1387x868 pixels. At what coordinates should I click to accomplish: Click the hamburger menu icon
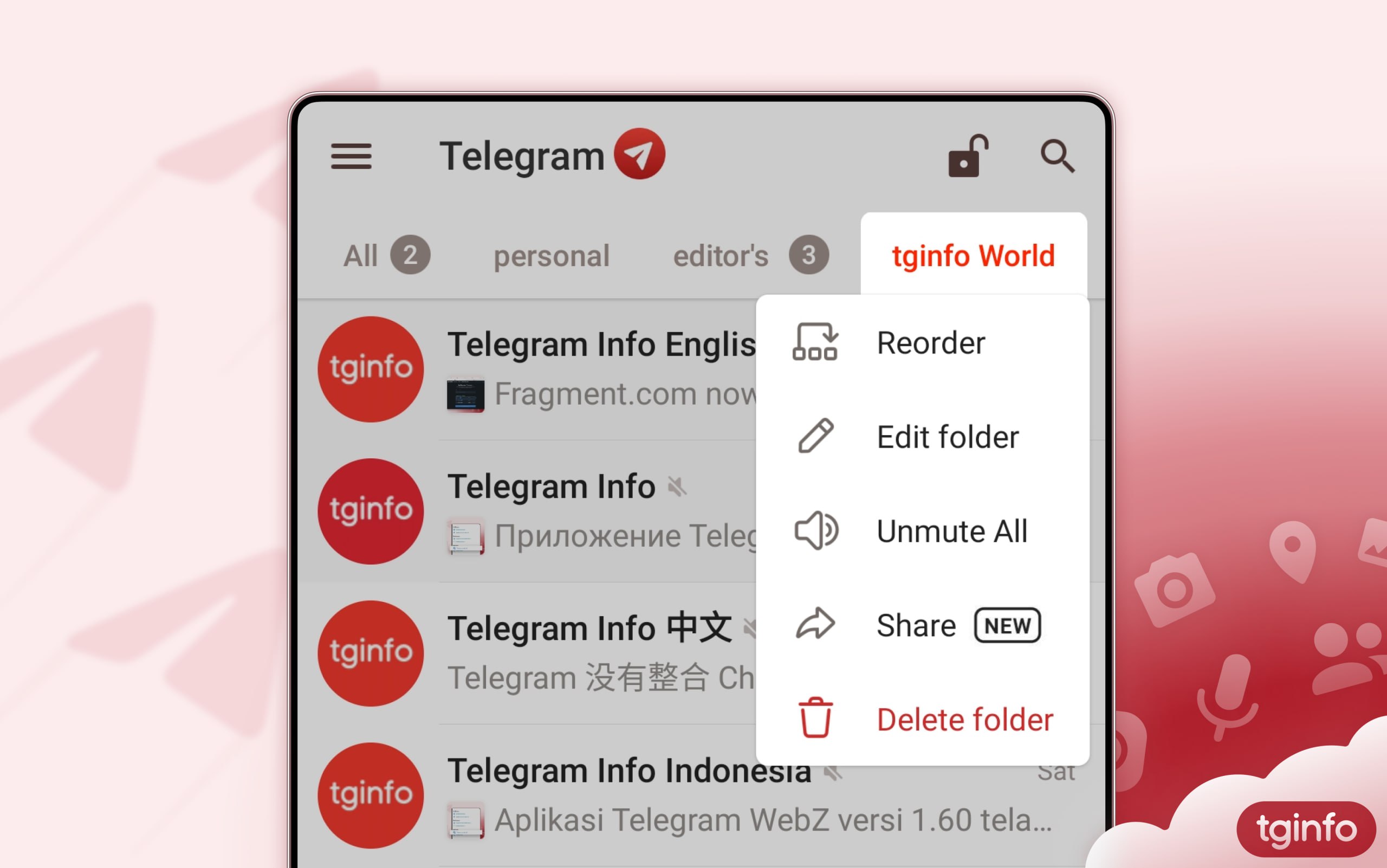351,154
